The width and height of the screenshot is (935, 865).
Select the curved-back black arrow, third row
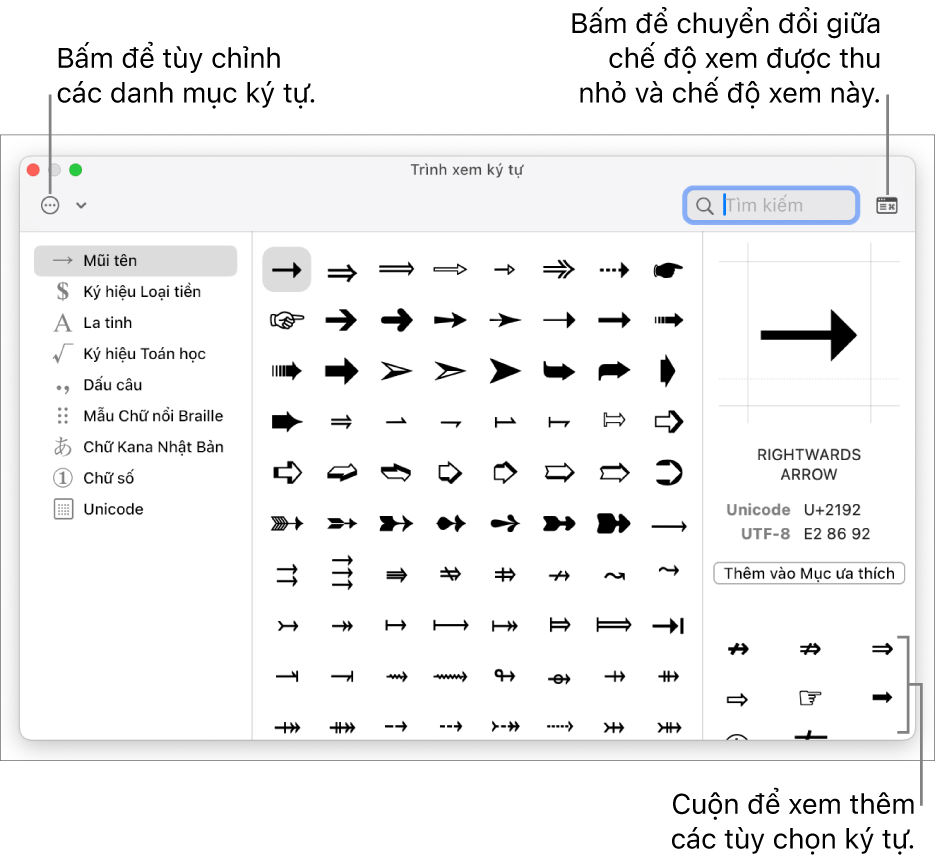tap(559, 371)
